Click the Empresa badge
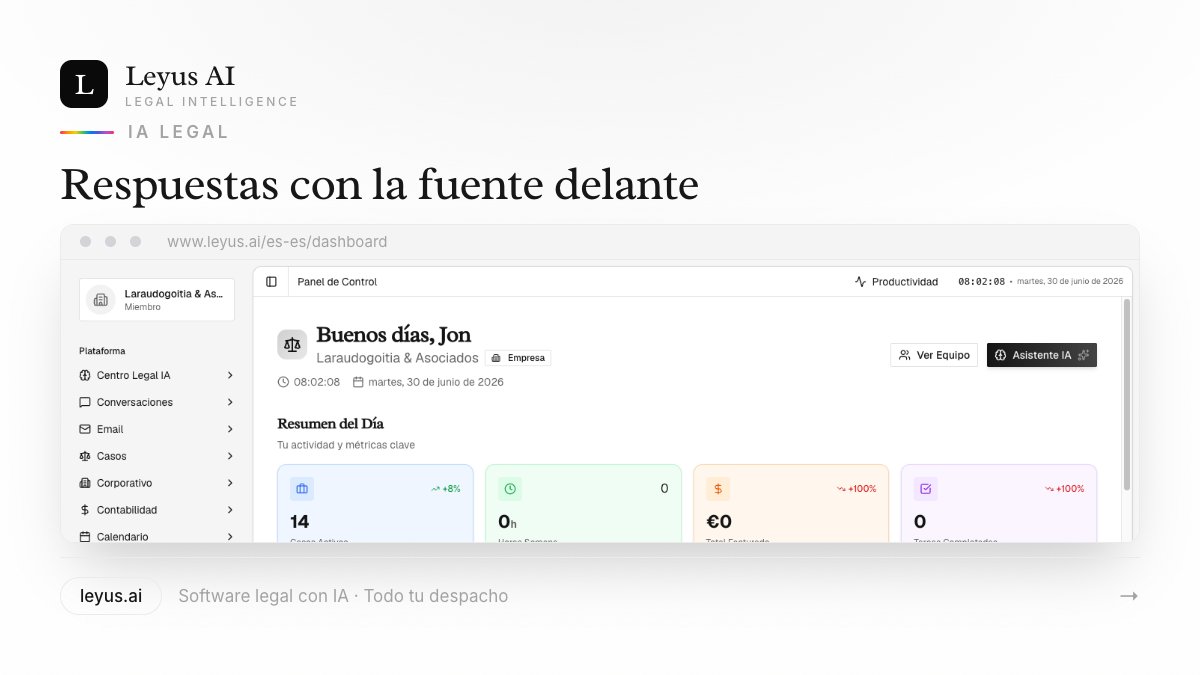 [x=518, y=358]
